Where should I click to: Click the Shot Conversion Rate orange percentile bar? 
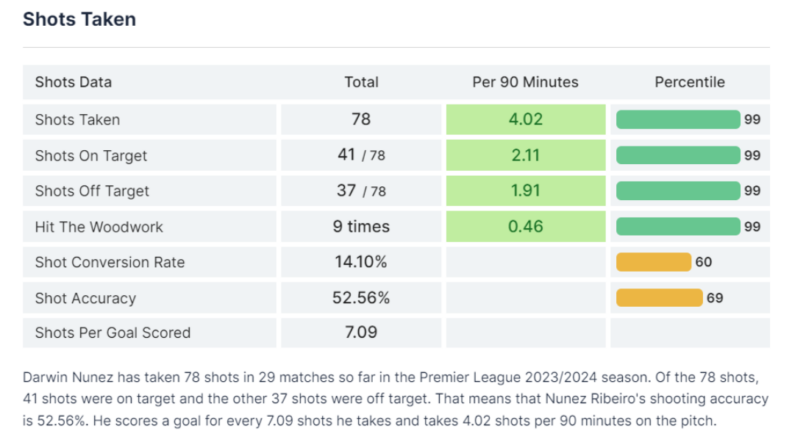click(653, 262)
